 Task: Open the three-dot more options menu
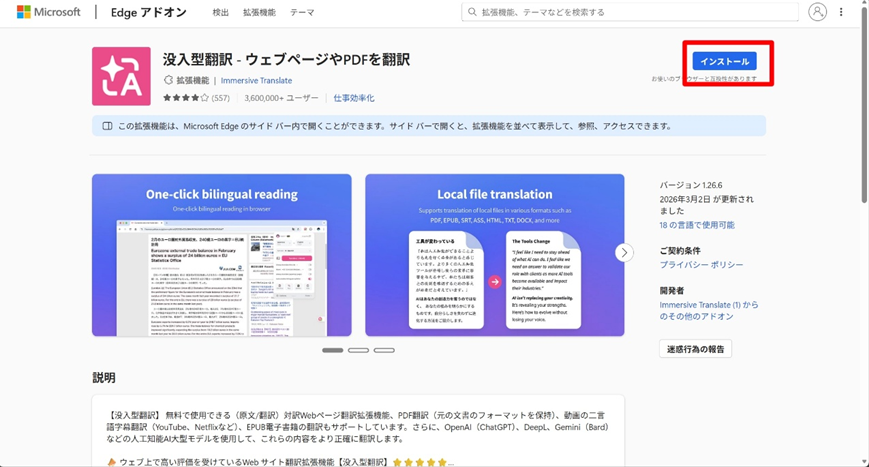click(841, 12)
